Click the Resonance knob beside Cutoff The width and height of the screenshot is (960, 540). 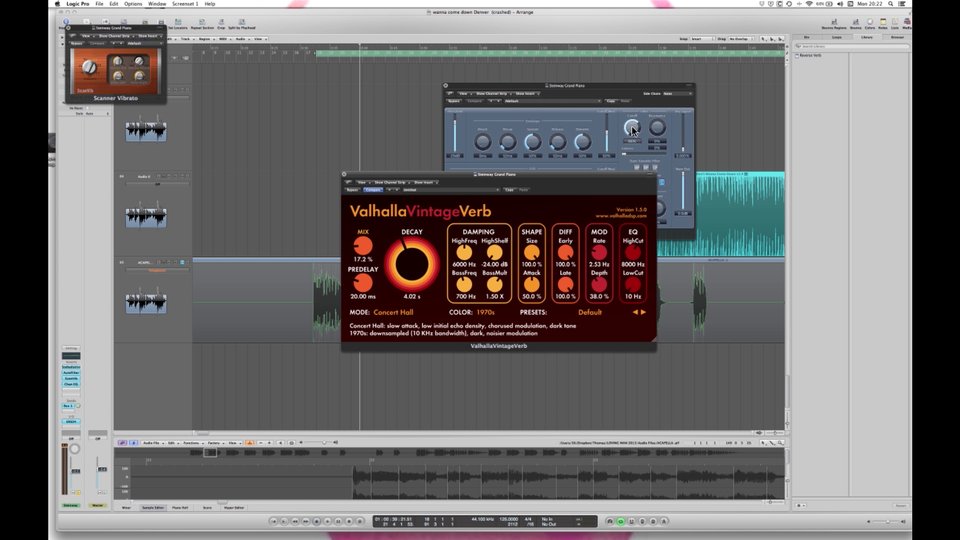point(657,127)
